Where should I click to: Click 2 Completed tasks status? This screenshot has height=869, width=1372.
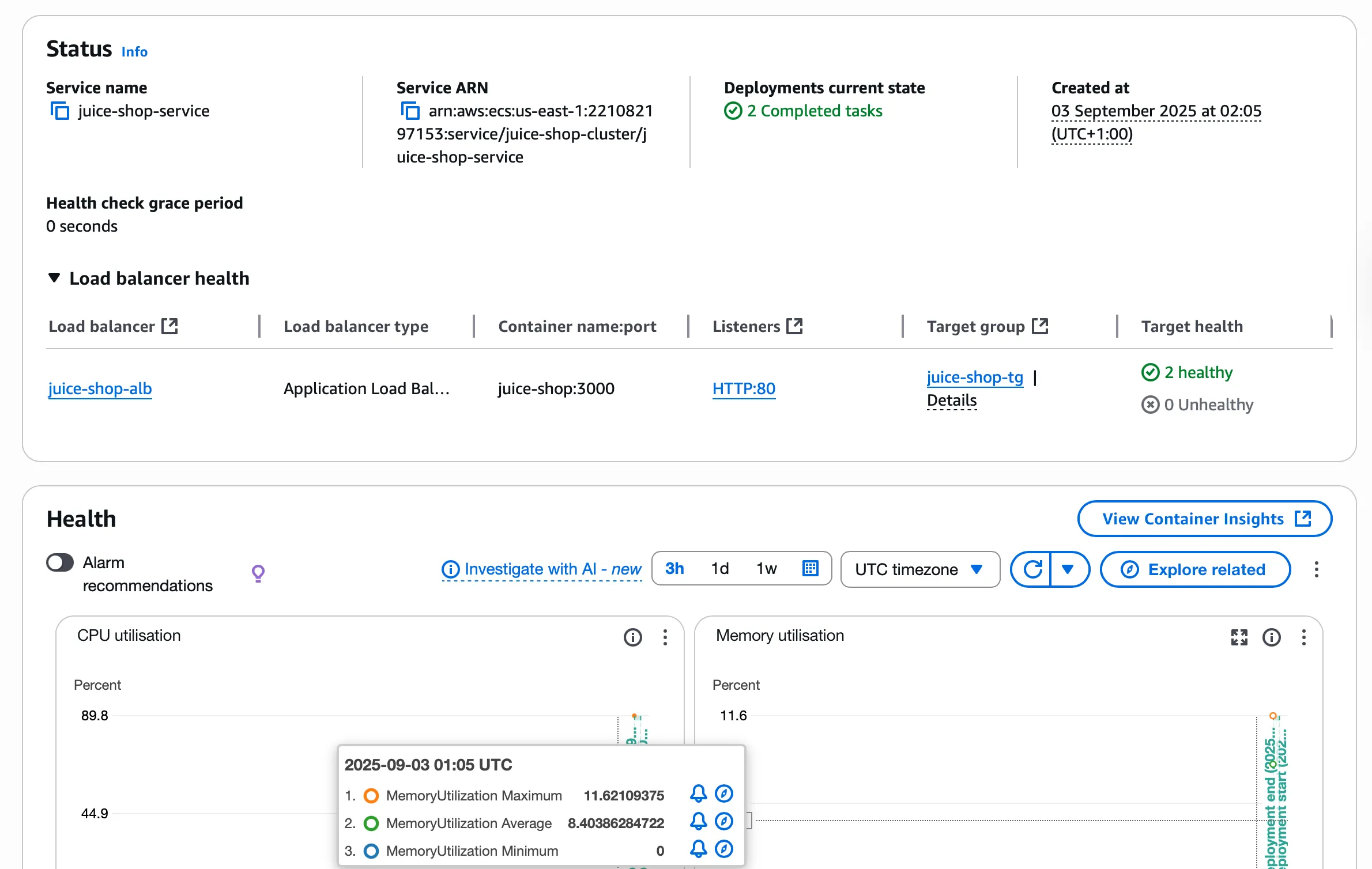click(804, 111)
